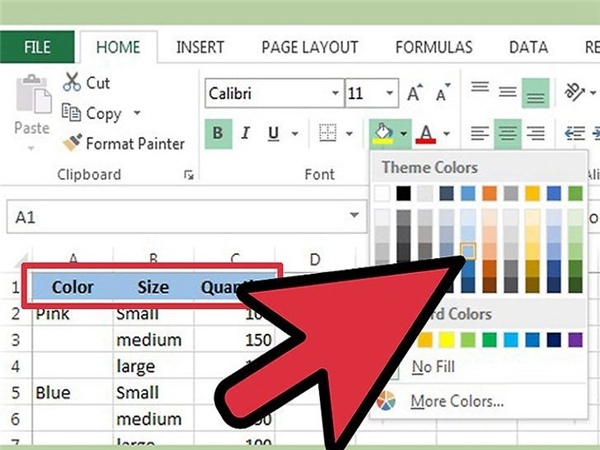Click the Borders grid icon
The width and height of the screenshot is (600, 450).
pos(327,133)
